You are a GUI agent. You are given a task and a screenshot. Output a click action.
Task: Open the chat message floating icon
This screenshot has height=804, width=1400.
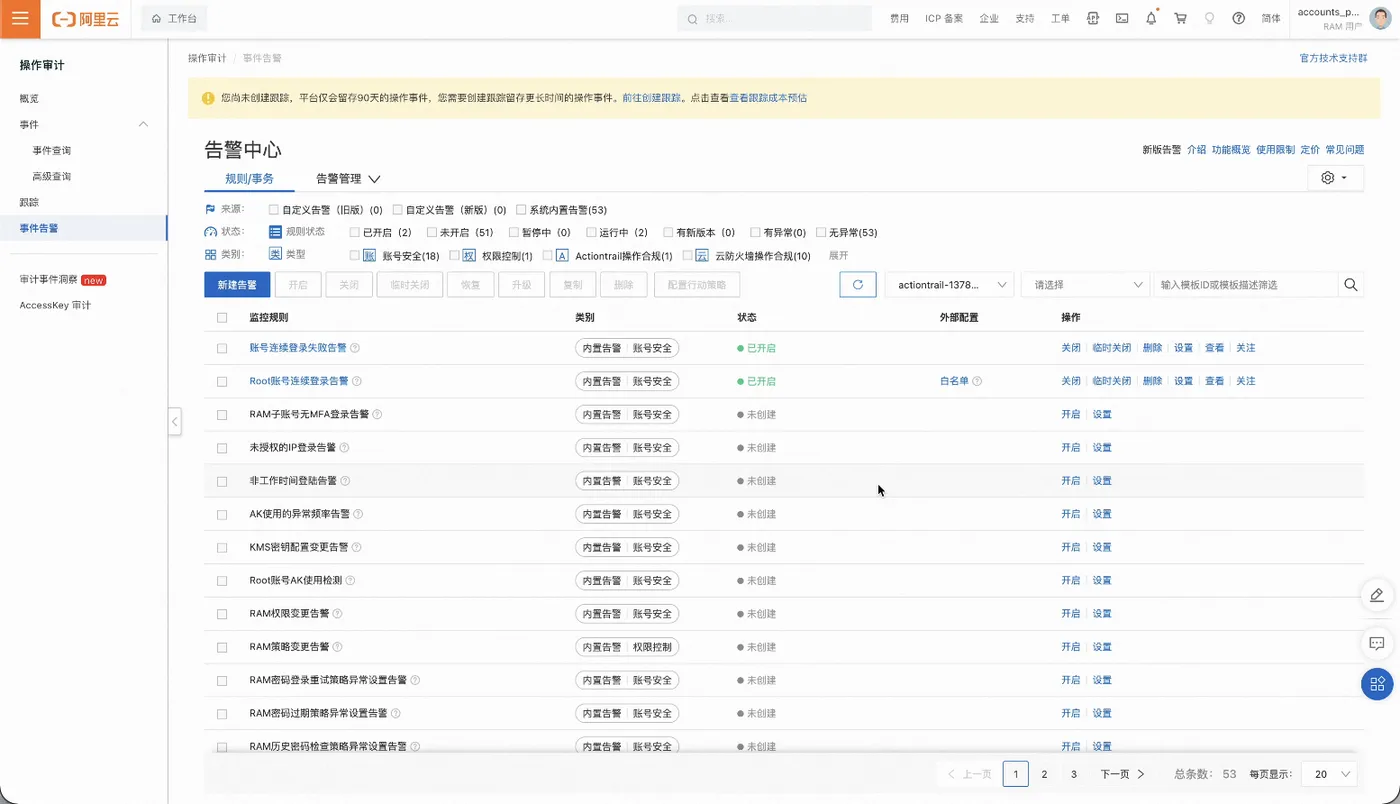(x=1377, y=643)
